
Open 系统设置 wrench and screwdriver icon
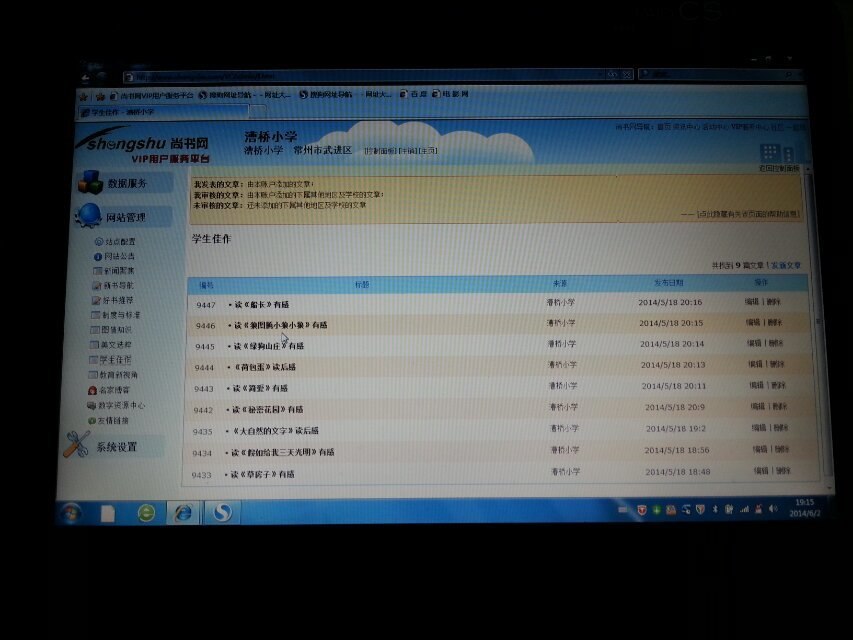coord(76,446)
